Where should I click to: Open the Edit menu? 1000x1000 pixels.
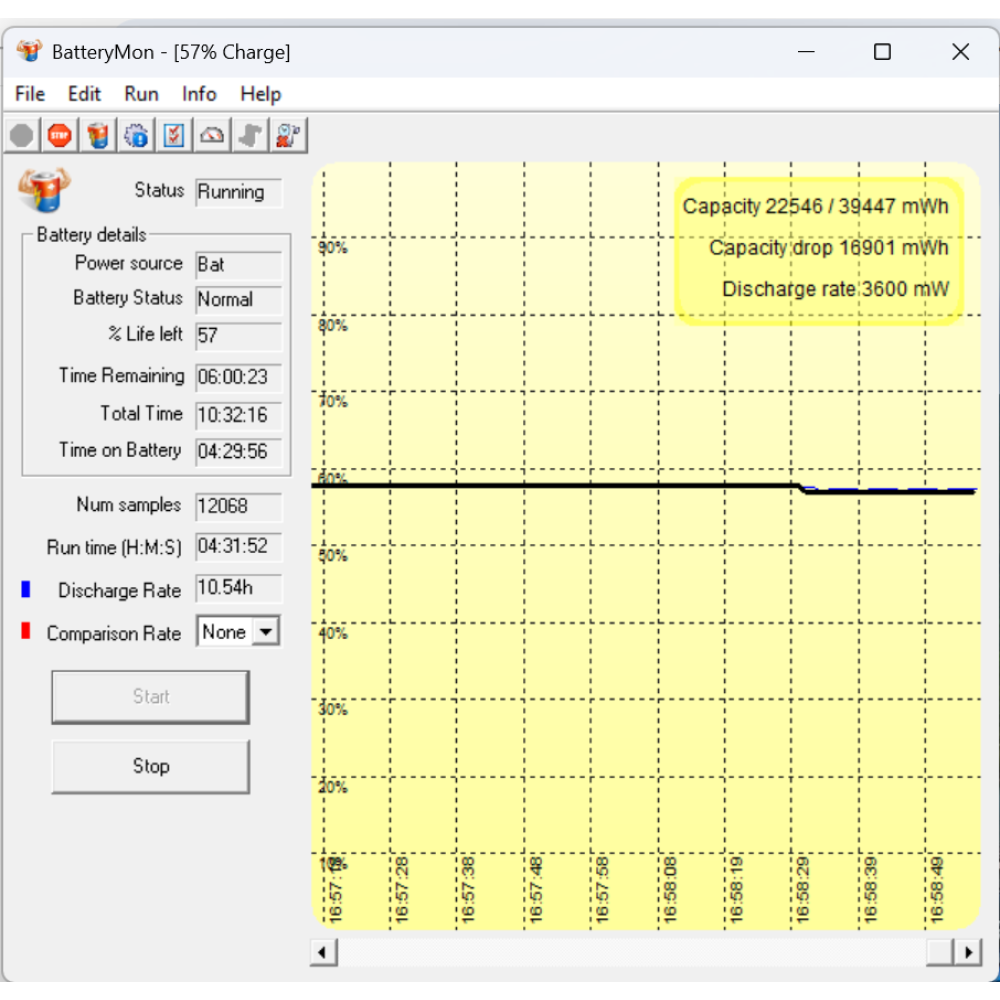84,94
